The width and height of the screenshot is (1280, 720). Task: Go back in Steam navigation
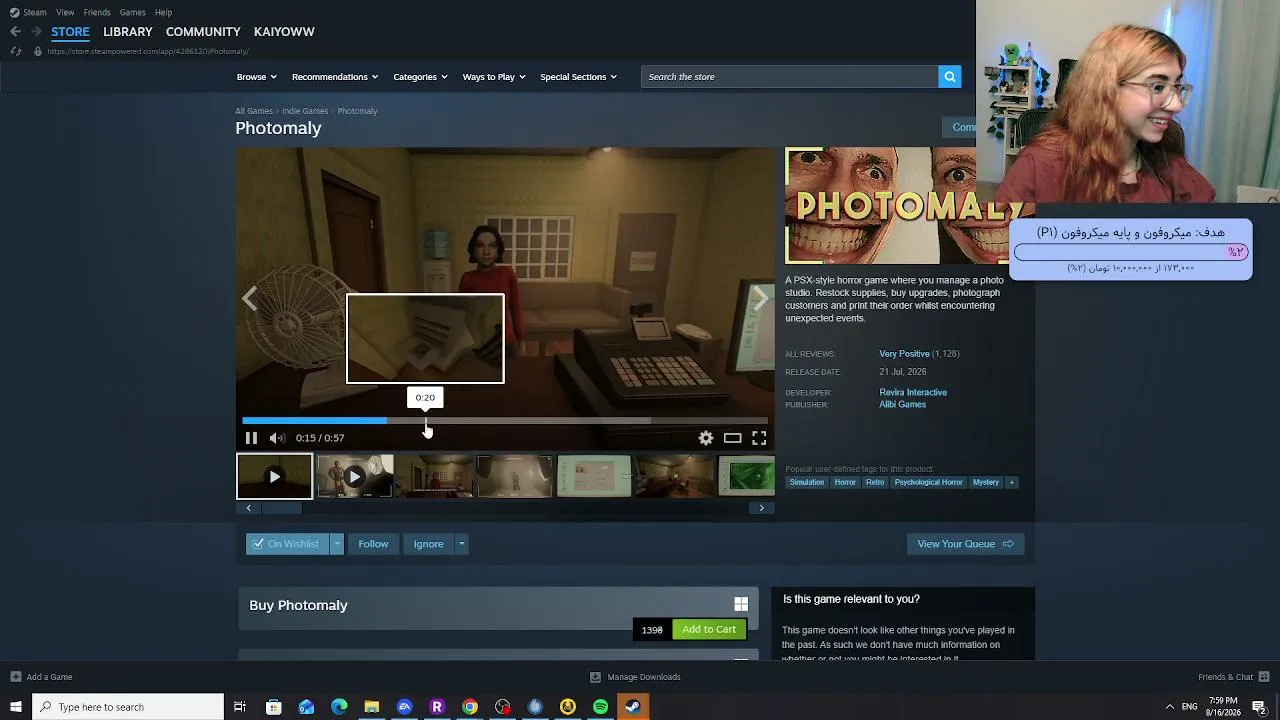pos(15,32)
